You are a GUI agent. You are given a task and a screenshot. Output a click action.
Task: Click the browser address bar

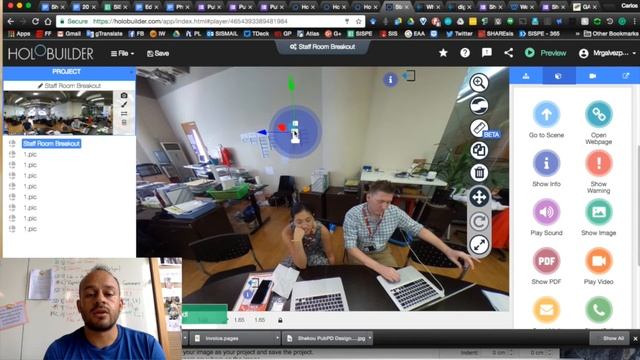click(210, 21)
